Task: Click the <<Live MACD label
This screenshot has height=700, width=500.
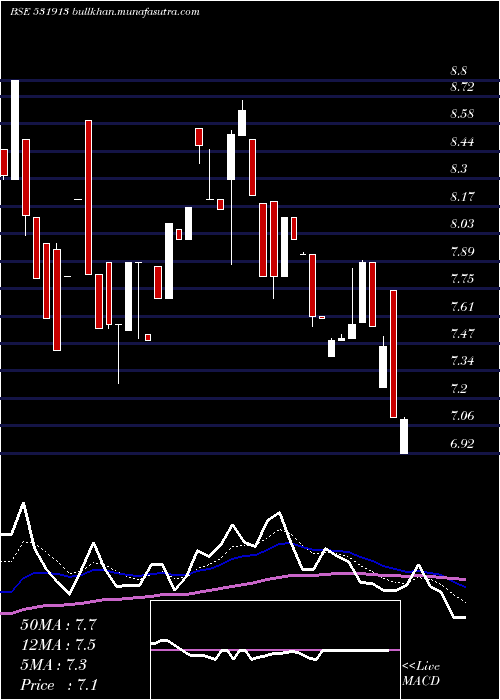Action: coord(421,674)
